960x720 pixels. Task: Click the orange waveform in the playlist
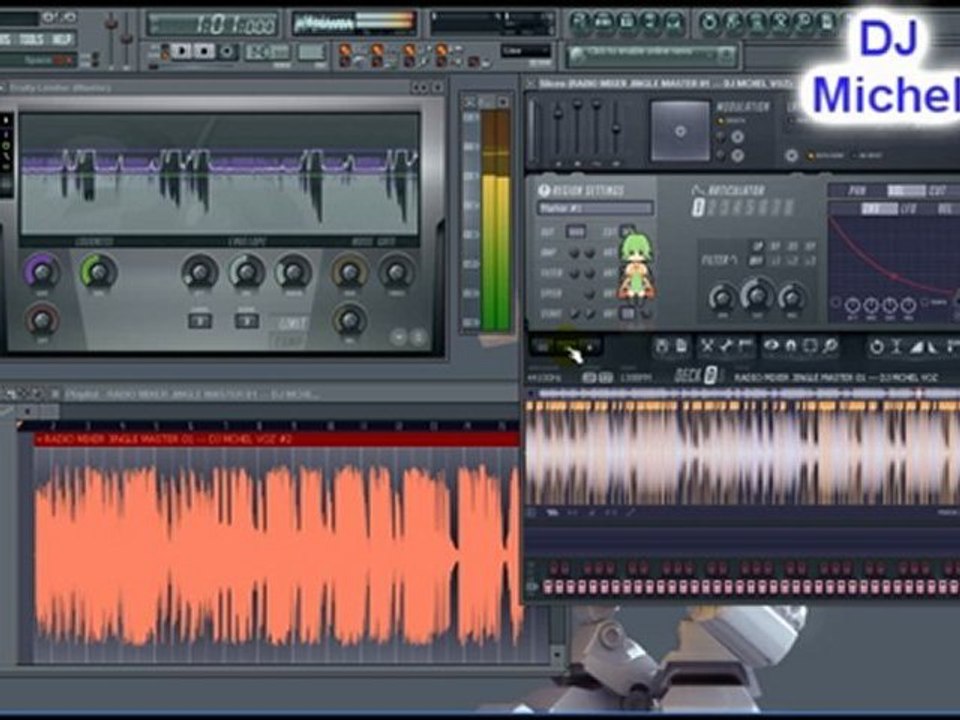tap(277, 554)
